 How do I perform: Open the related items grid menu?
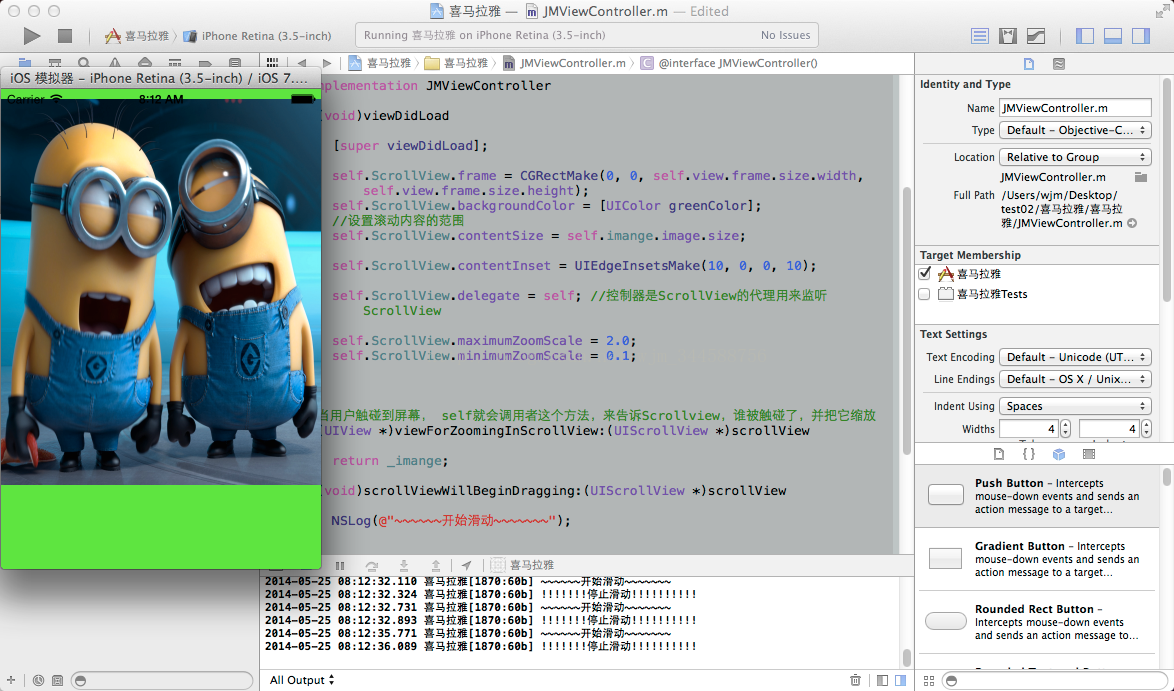click(273, 63)
